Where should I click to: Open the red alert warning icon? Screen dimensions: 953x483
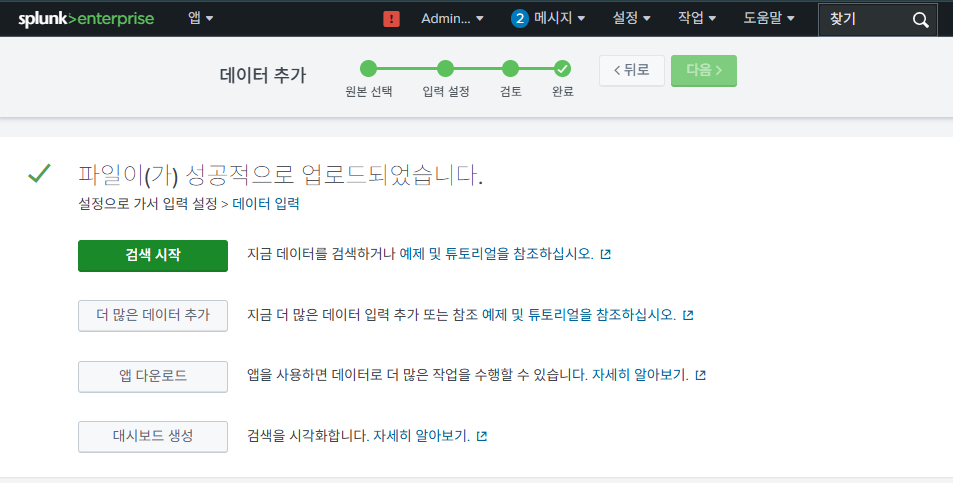(x=391, y=19)
